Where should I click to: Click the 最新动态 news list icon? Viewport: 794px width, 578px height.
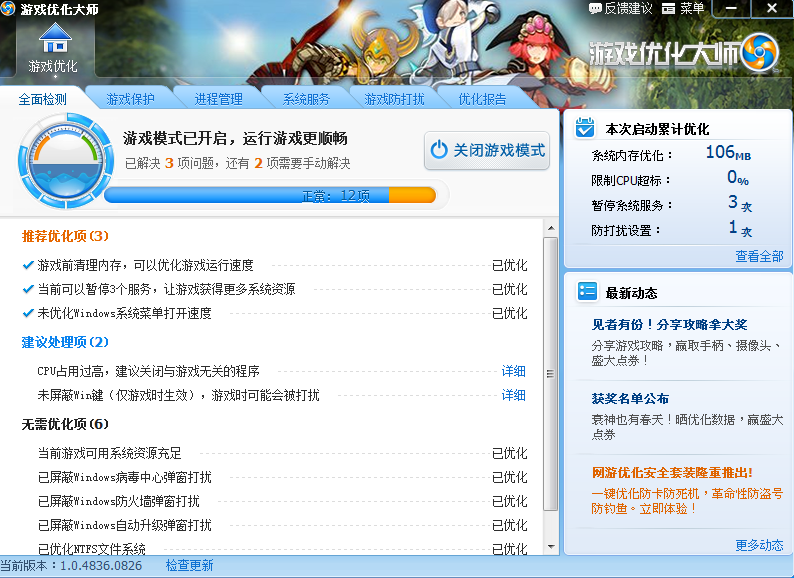586,293
